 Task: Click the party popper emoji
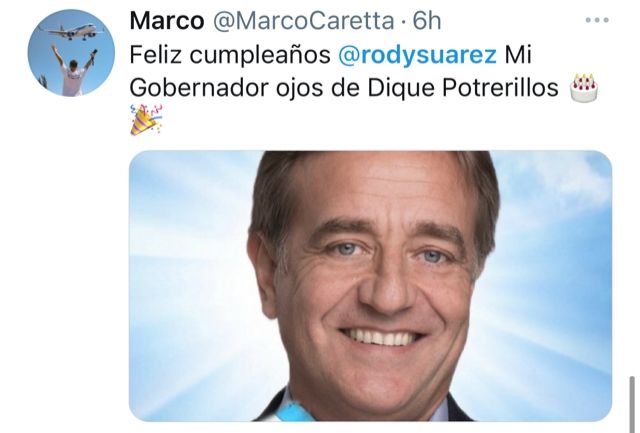point(146,120)
